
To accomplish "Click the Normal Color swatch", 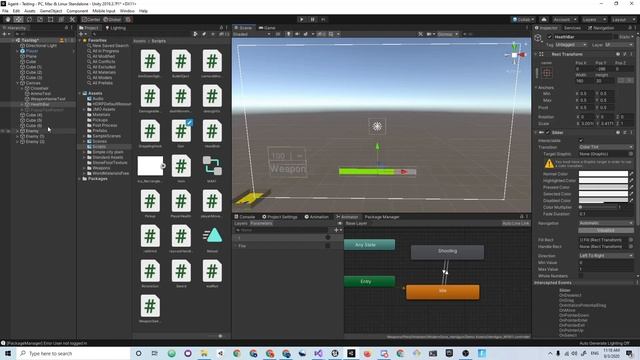I will [x=603, y=174].
